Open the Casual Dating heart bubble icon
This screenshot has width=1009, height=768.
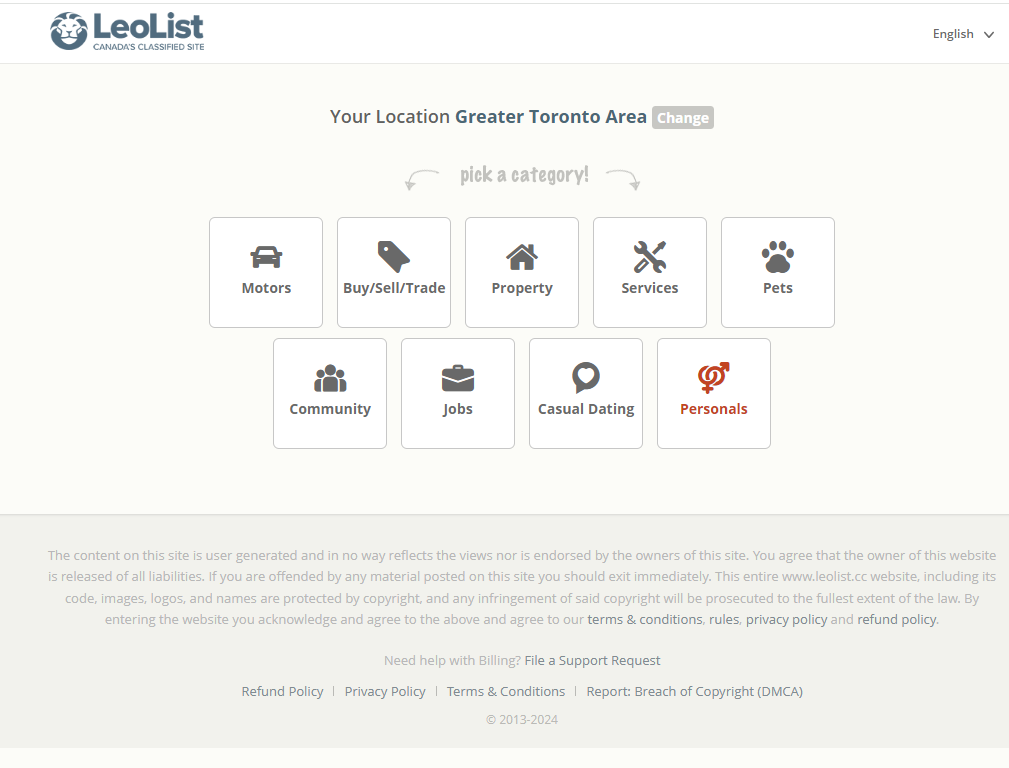tap(586, 378)
